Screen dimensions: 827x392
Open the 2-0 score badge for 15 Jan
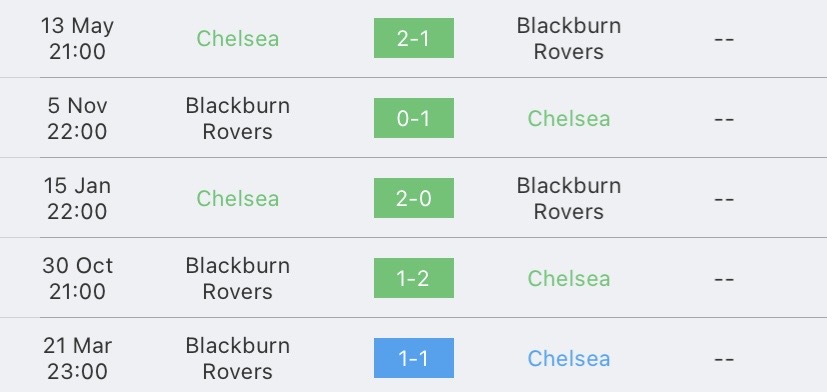click(414, 198)
